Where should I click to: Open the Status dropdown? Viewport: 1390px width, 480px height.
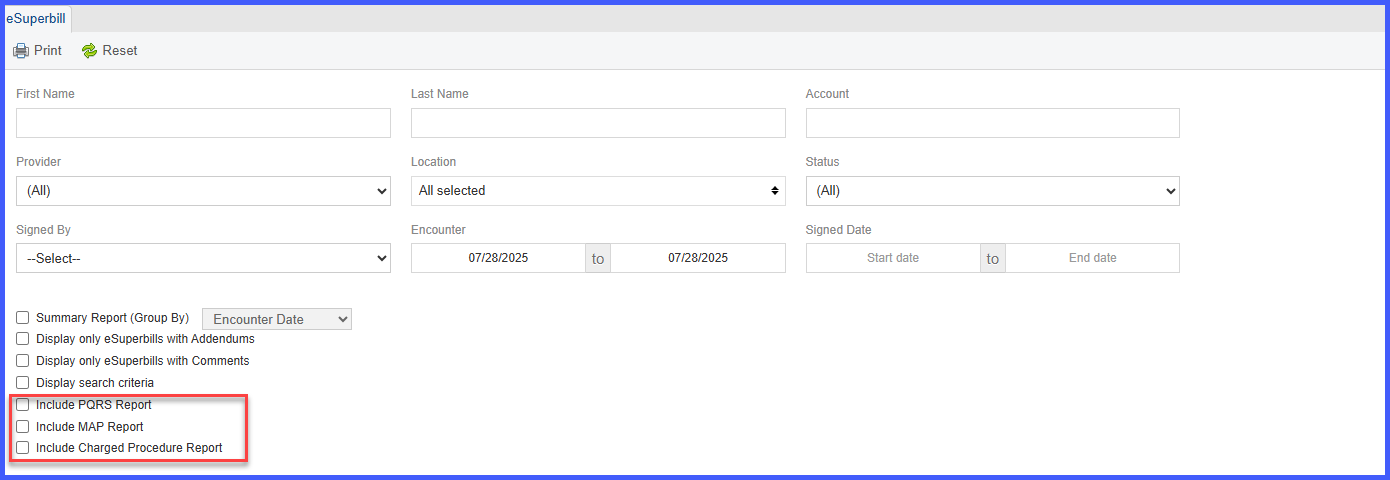[x=993, y=191]
